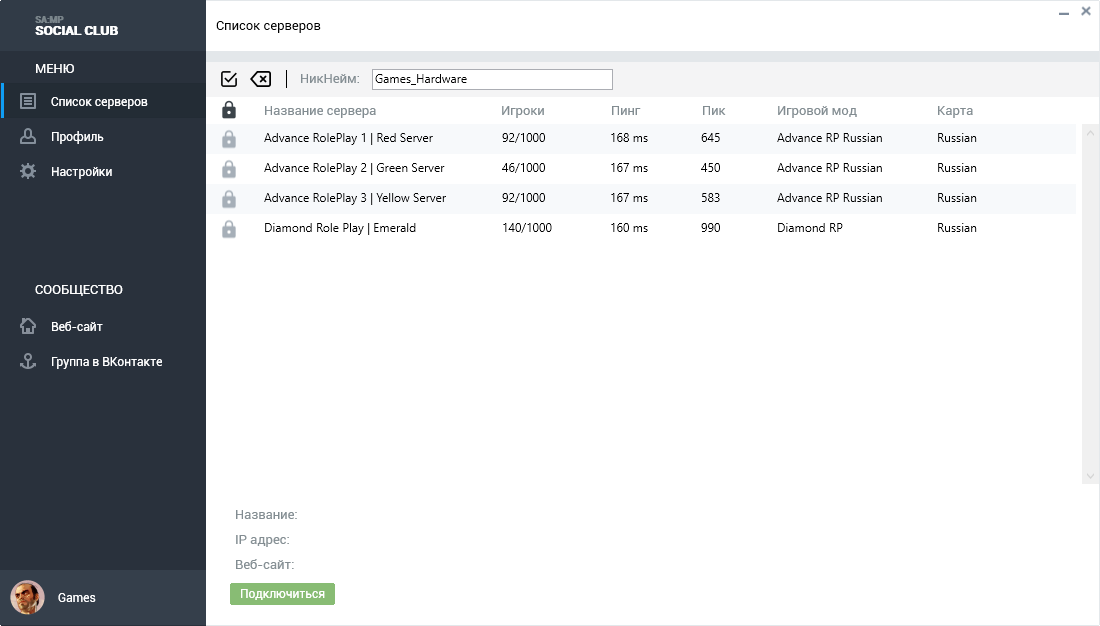The image size is (1100, 626).
Task: Sort by the Название сервера column header
Action: tap(320, 111)
